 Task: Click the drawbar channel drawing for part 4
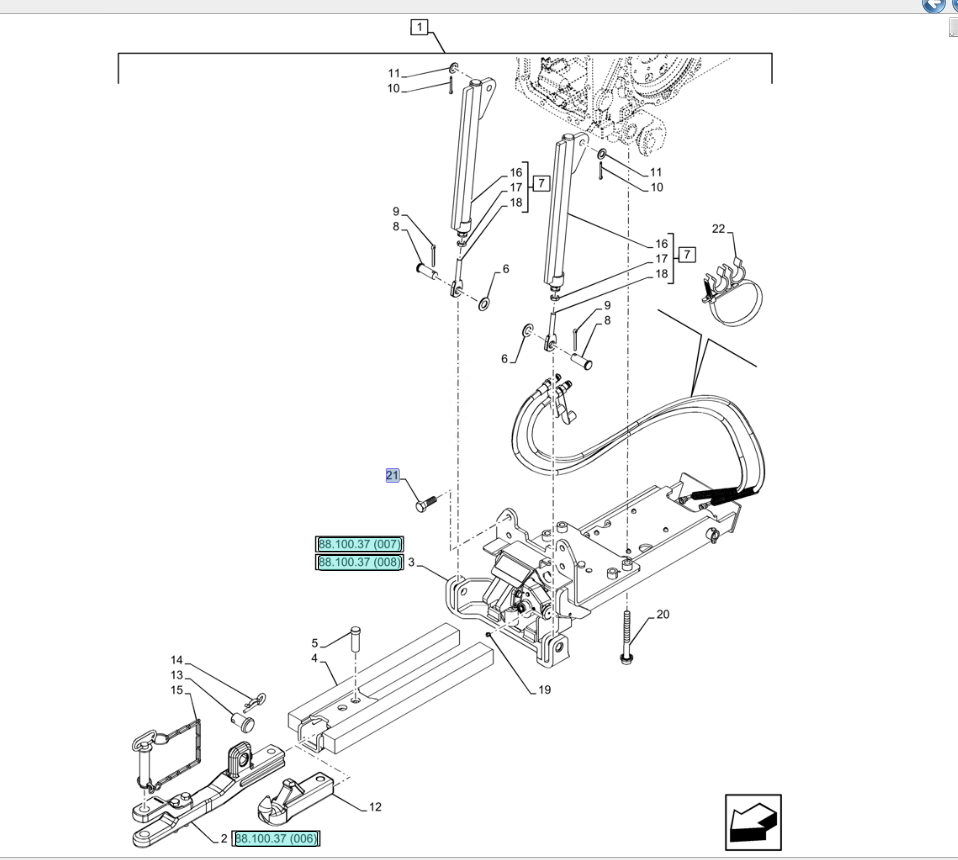(391, 688)
